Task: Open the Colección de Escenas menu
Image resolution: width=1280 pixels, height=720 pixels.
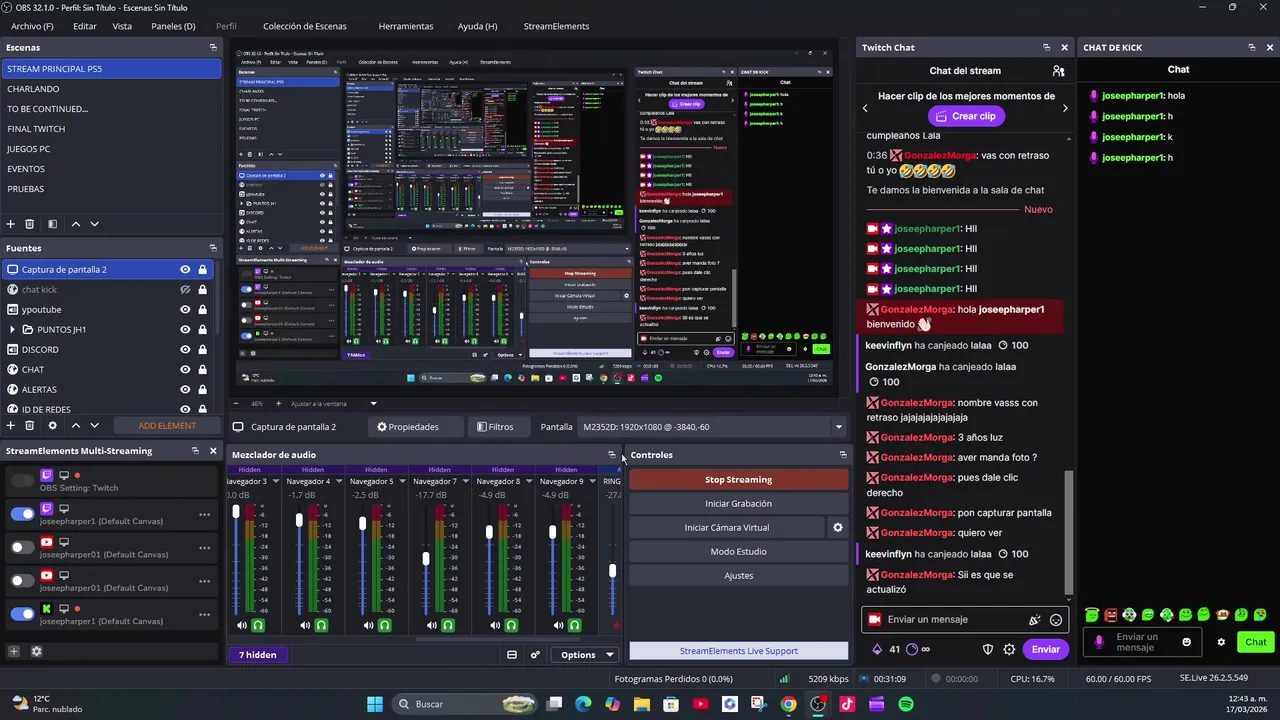Action: click(x=305, y=26)
